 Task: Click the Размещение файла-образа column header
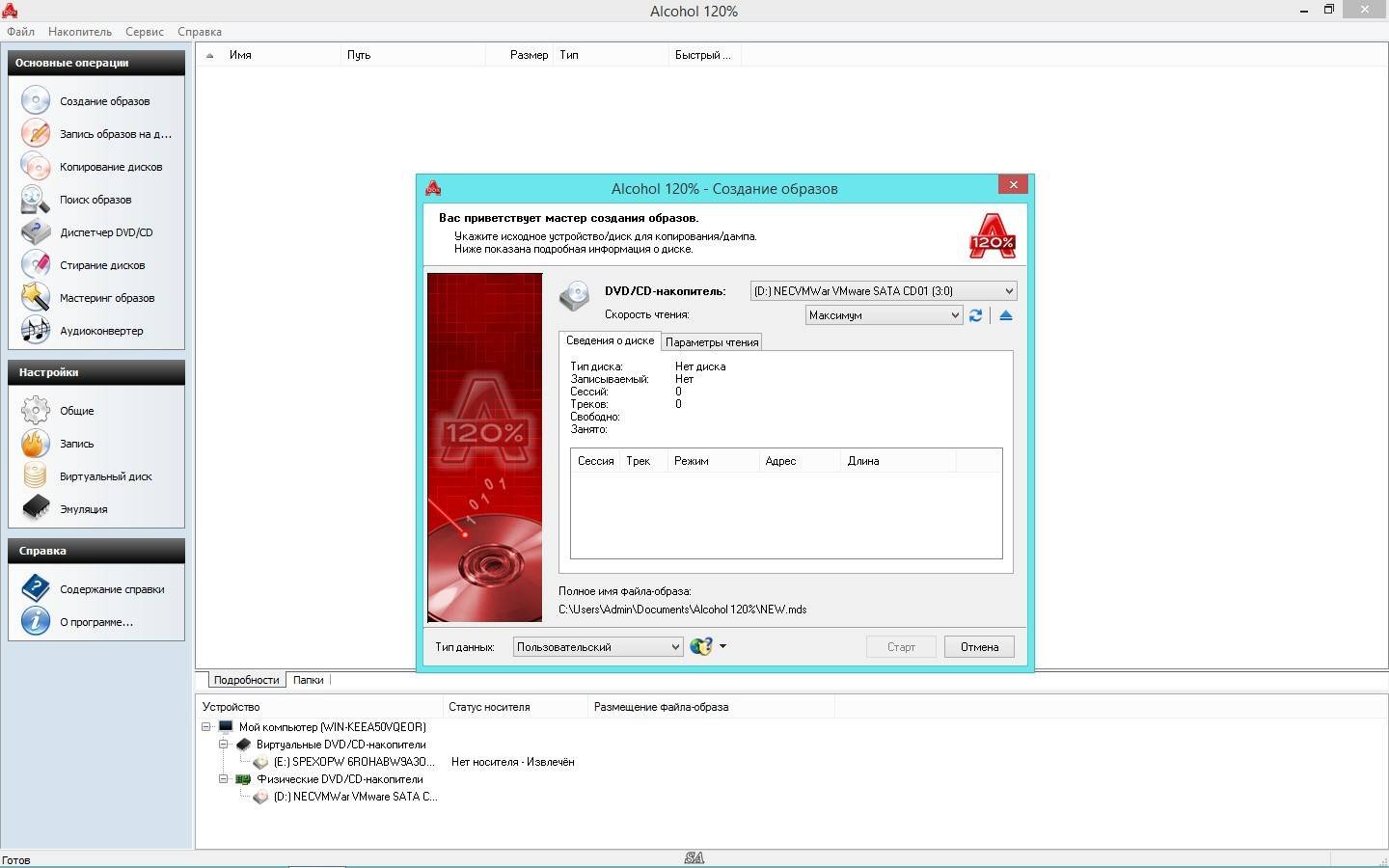coord(711,707)
